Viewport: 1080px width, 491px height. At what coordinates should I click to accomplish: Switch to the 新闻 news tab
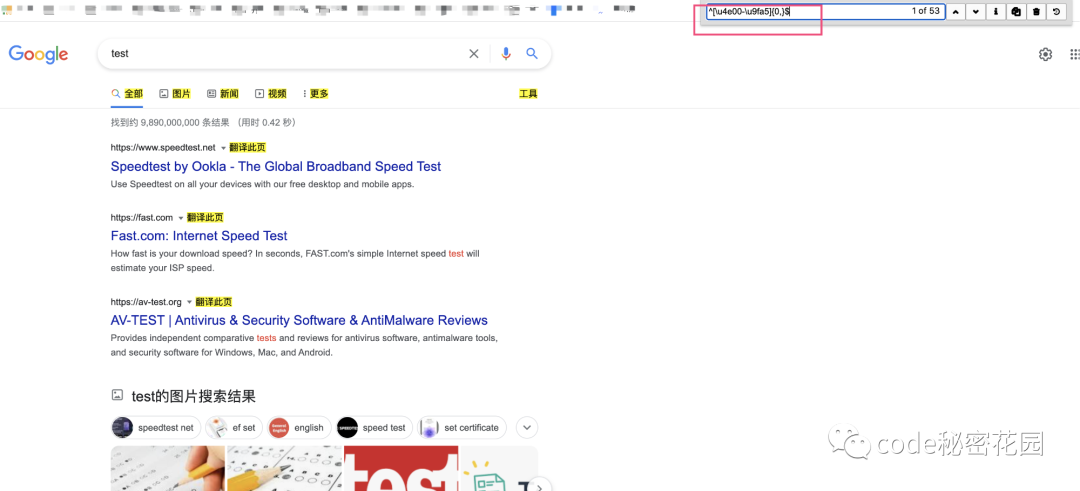point(222,94)
